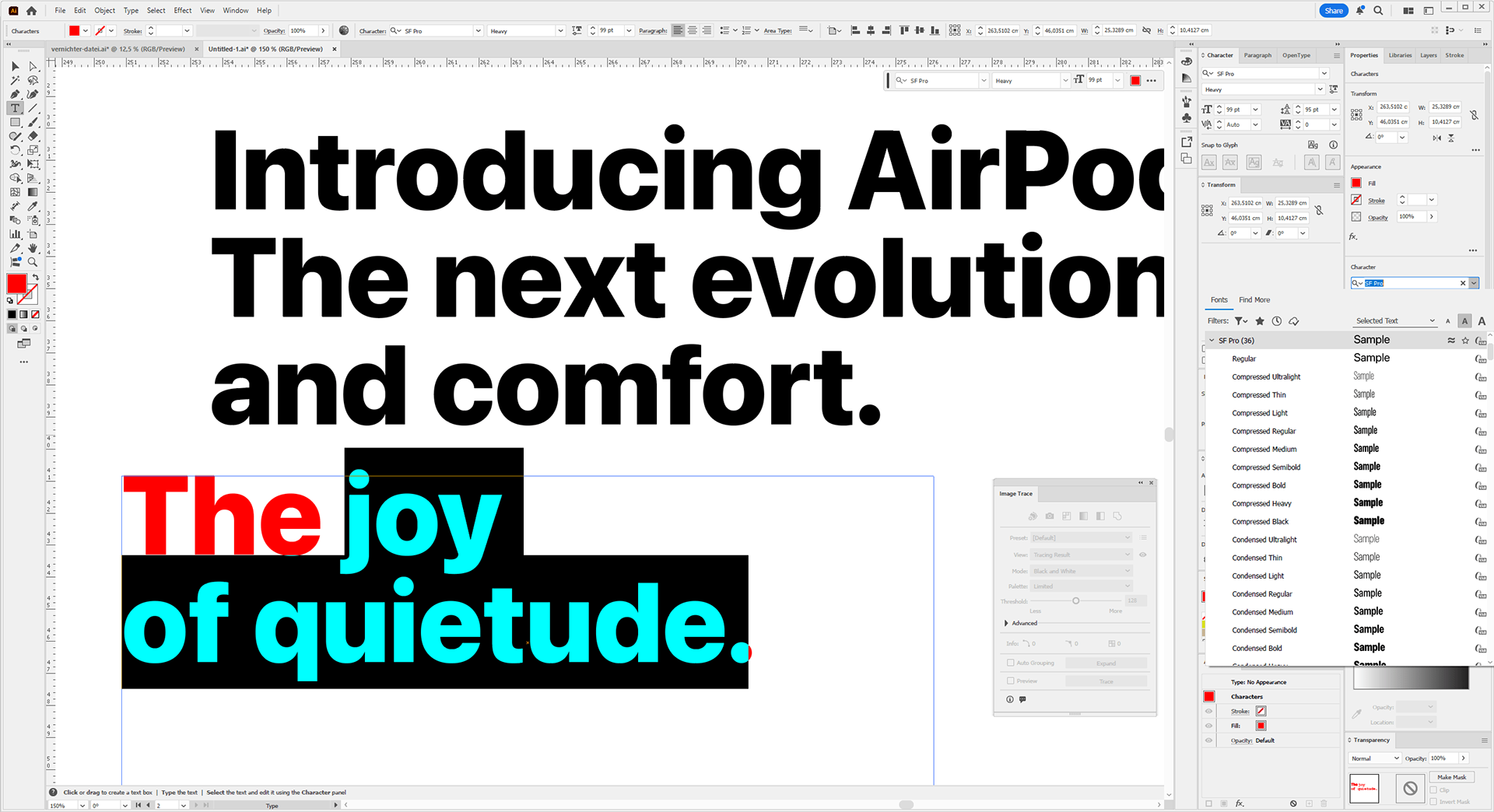
Task: Pick the Lasso tool
Action: tap(33, 80)
